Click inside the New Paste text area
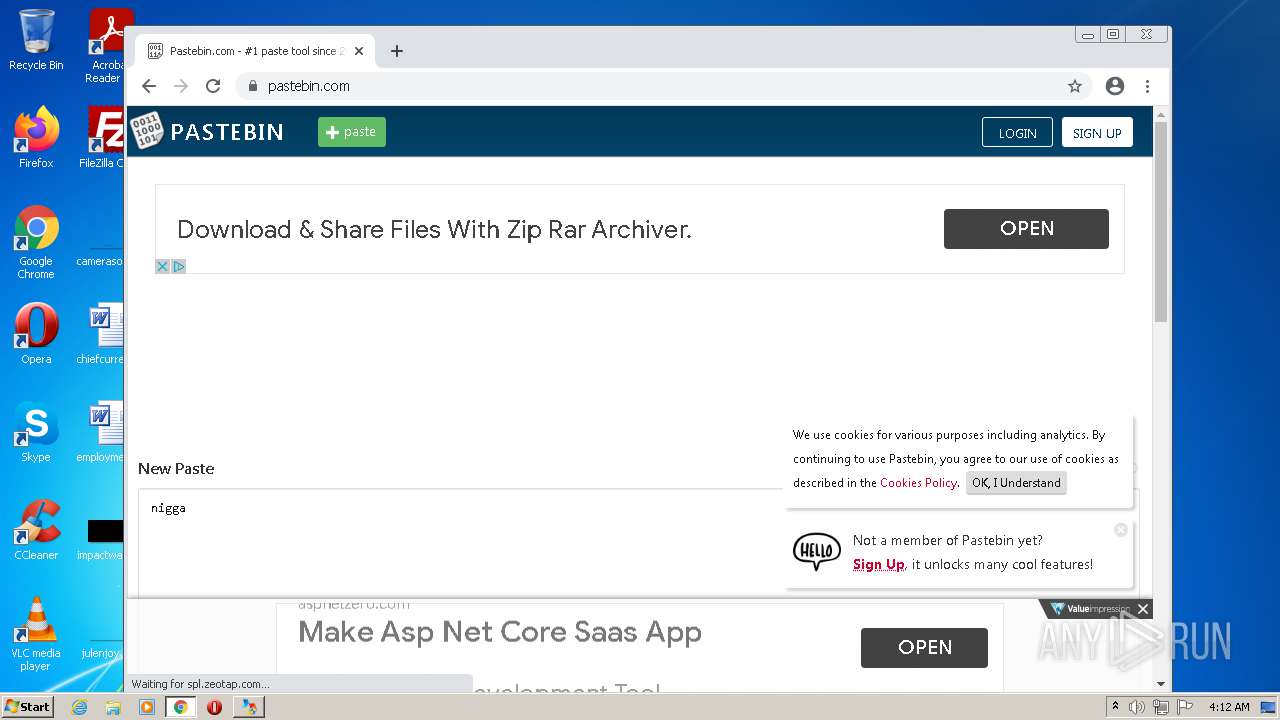Screen dimensions: 1280x720 460,544
